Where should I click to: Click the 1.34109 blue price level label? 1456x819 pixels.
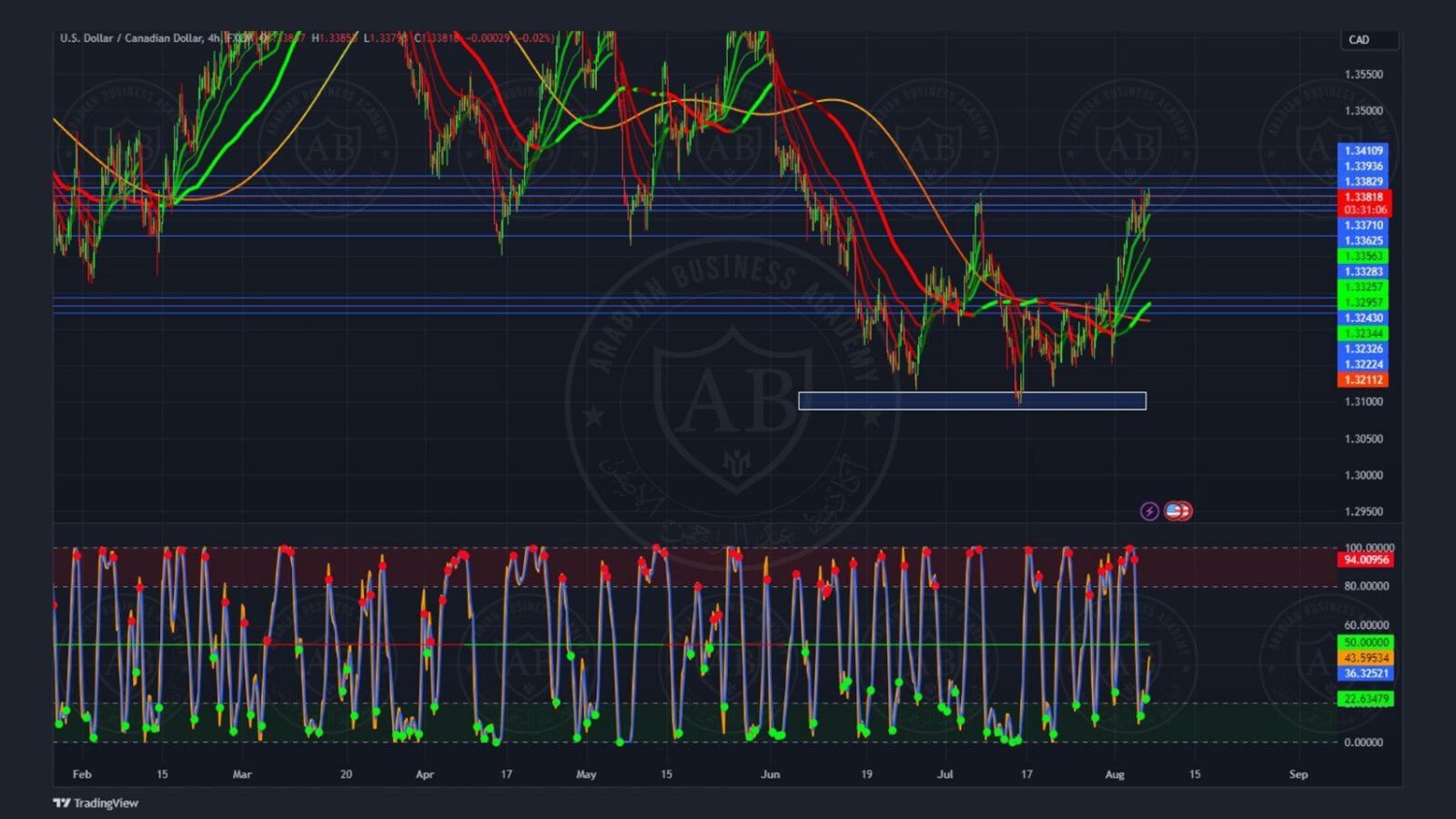[x=1363, y=150]
